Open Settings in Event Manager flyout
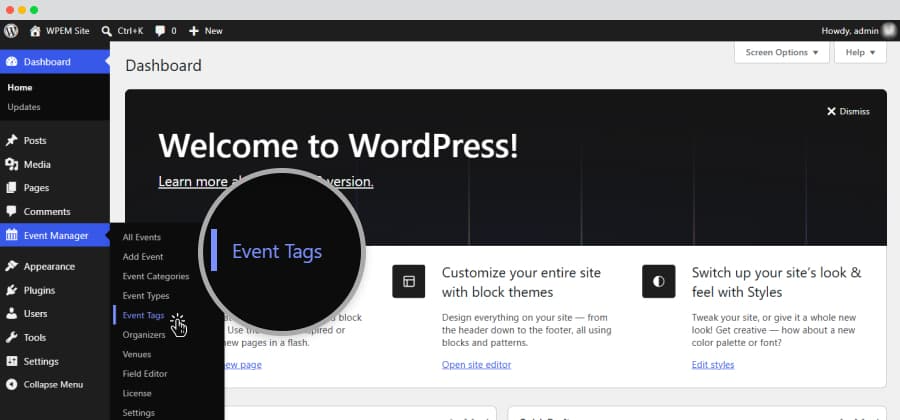The height and width of the screenshot is (420, 900). (x=138, y=413)
